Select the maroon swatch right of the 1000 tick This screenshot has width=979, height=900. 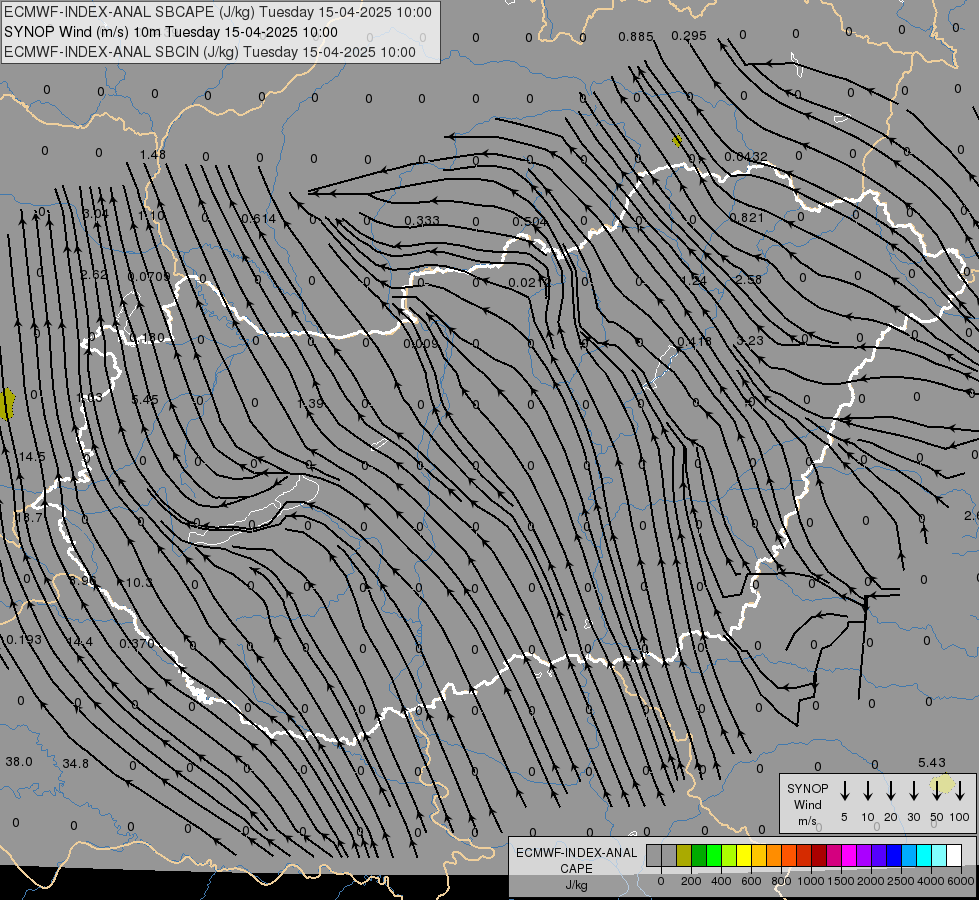coord(819,855)
